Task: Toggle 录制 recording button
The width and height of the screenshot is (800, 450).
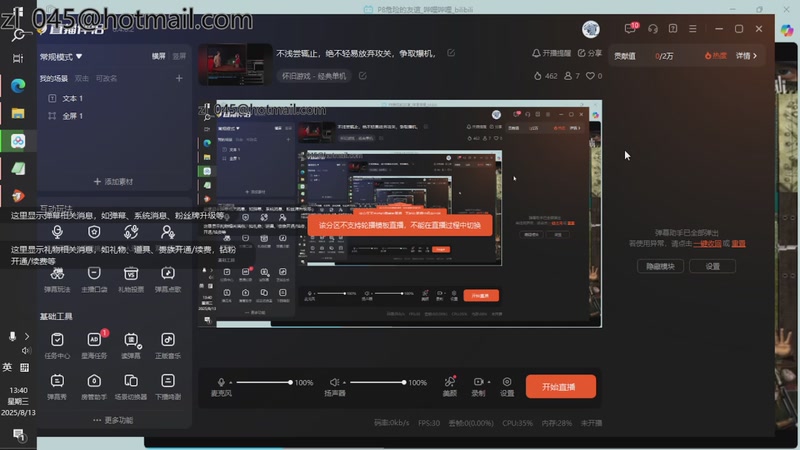Action: tap(478, 386)
